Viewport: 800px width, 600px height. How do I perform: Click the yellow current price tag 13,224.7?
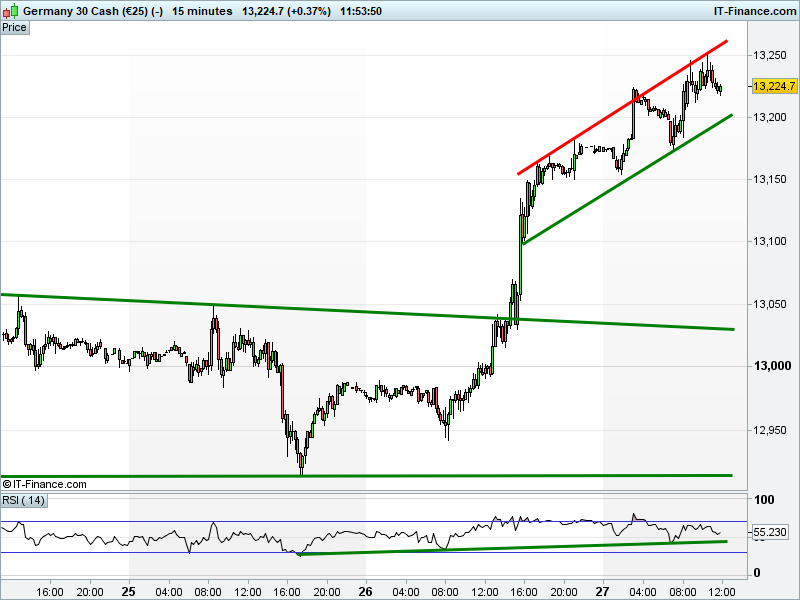click(x=774, y=86)
